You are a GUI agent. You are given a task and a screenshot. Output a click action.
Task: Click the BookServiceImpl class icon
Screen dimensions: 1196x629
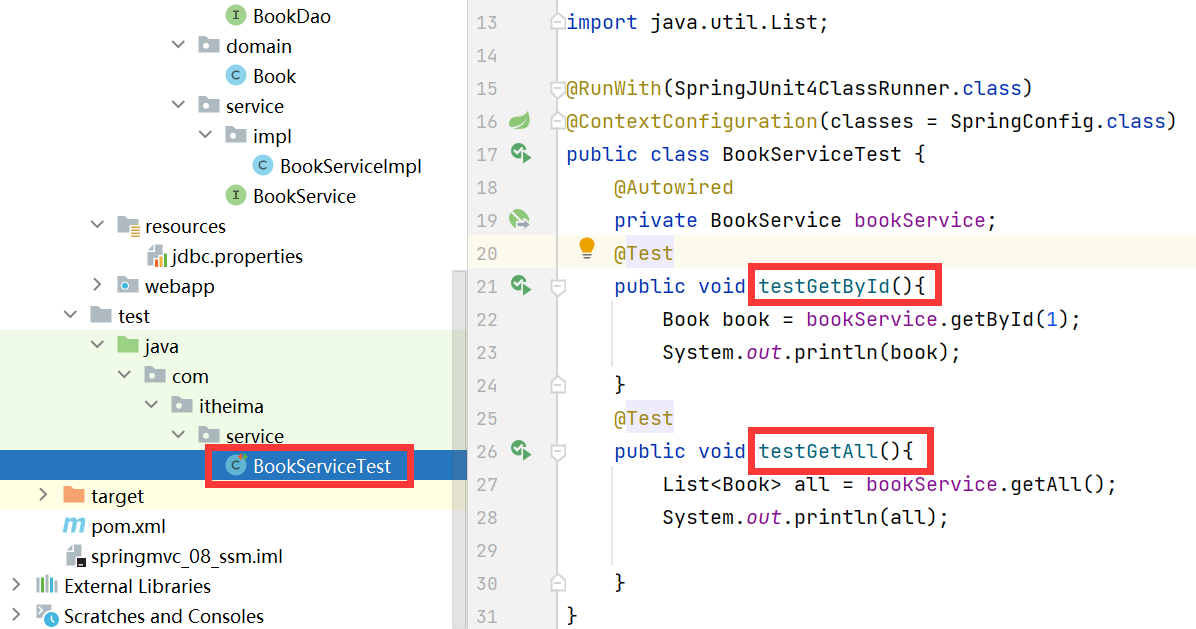[262, 165]
